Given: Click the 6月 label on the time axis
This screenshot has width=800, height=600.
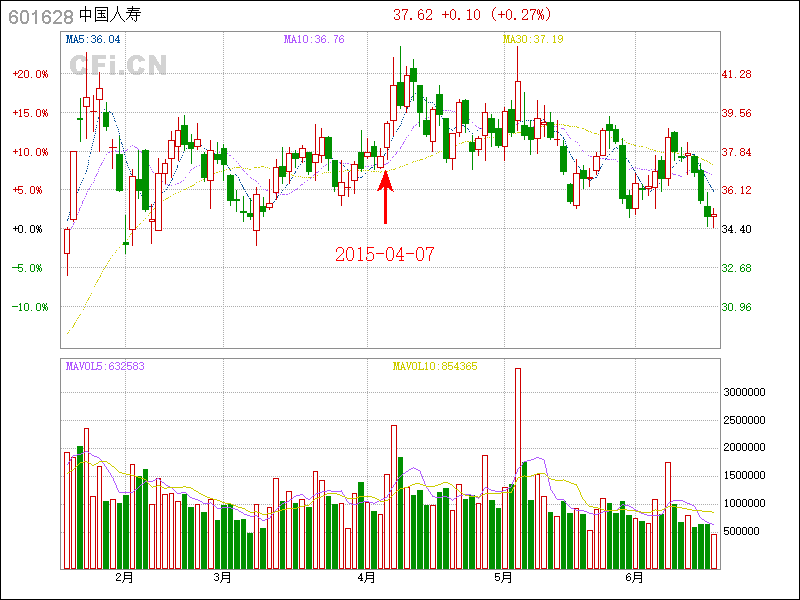Looking at the screenshot, I should 633,578.
